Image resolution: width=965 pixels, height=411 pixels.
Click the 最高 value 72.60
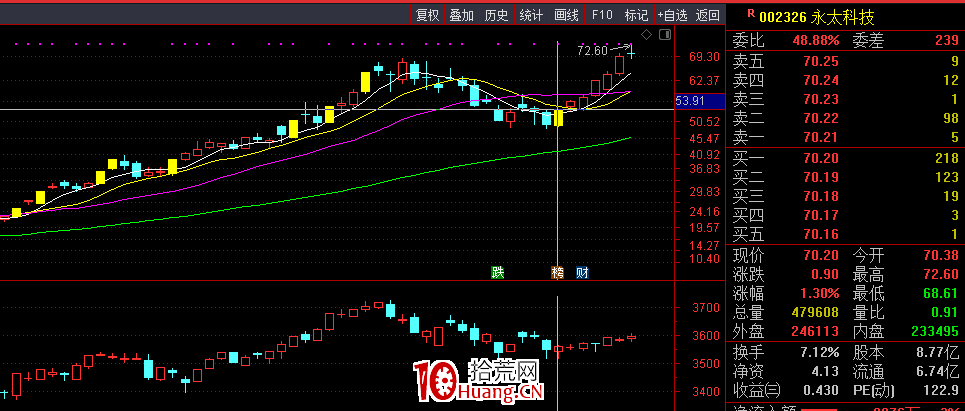click(941, 274)
